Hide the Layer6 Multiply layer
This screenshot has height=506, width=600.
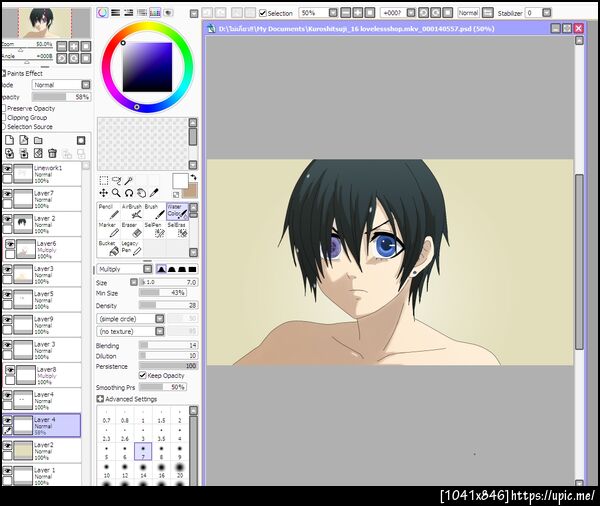[10, 244]
